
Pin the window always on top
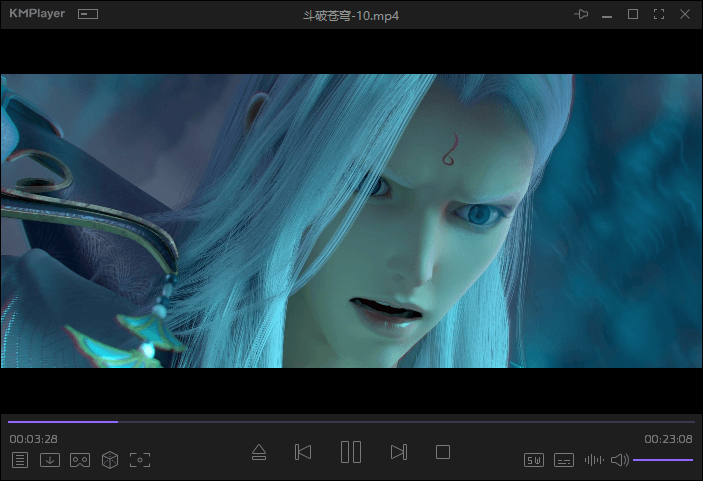(581, 14)
